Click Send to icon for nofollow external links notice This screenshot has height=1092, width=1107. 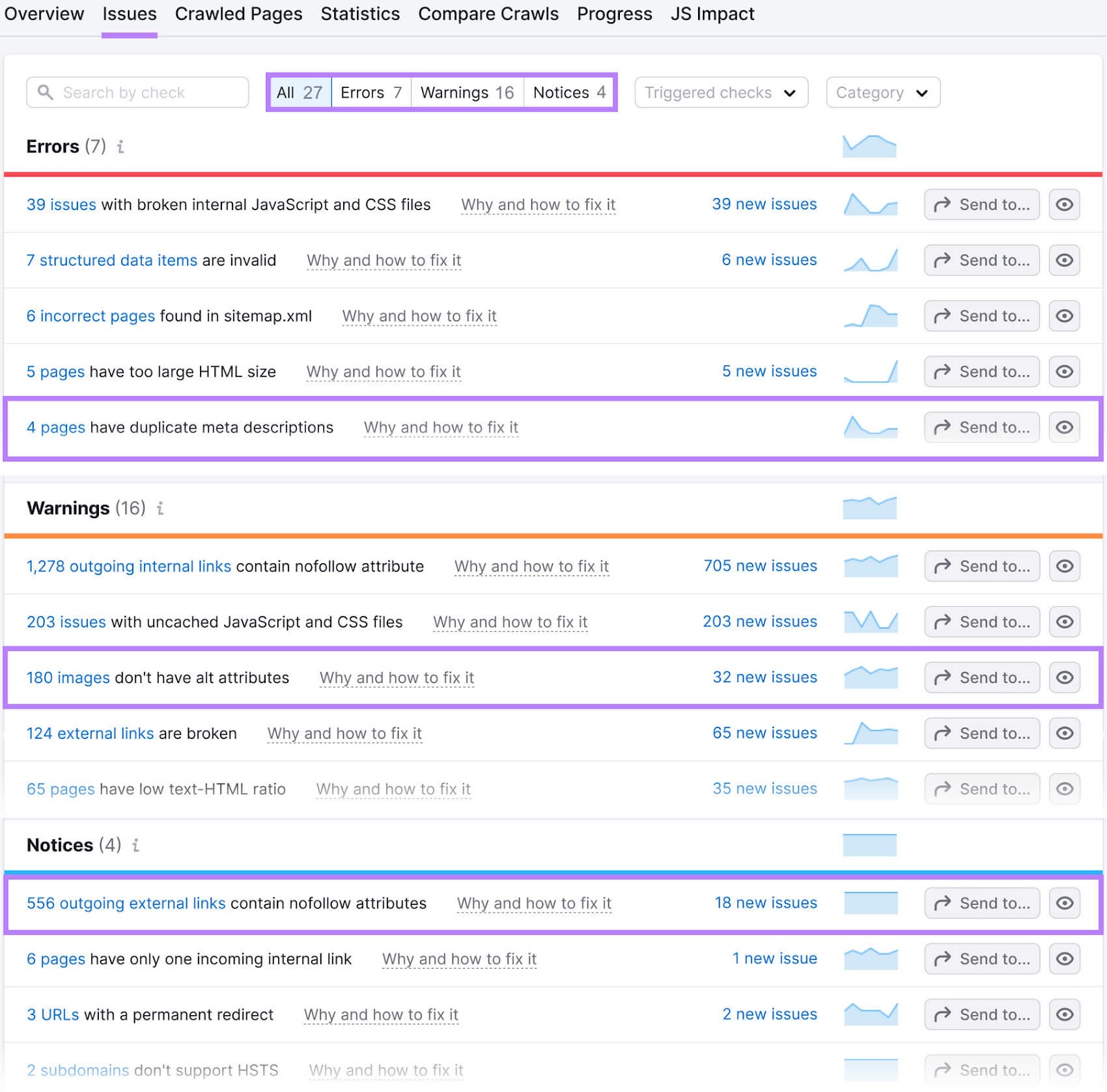(981, 903)
